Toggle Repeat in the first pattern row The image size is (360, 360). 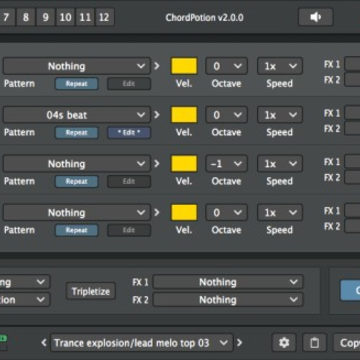click(76, 84)
